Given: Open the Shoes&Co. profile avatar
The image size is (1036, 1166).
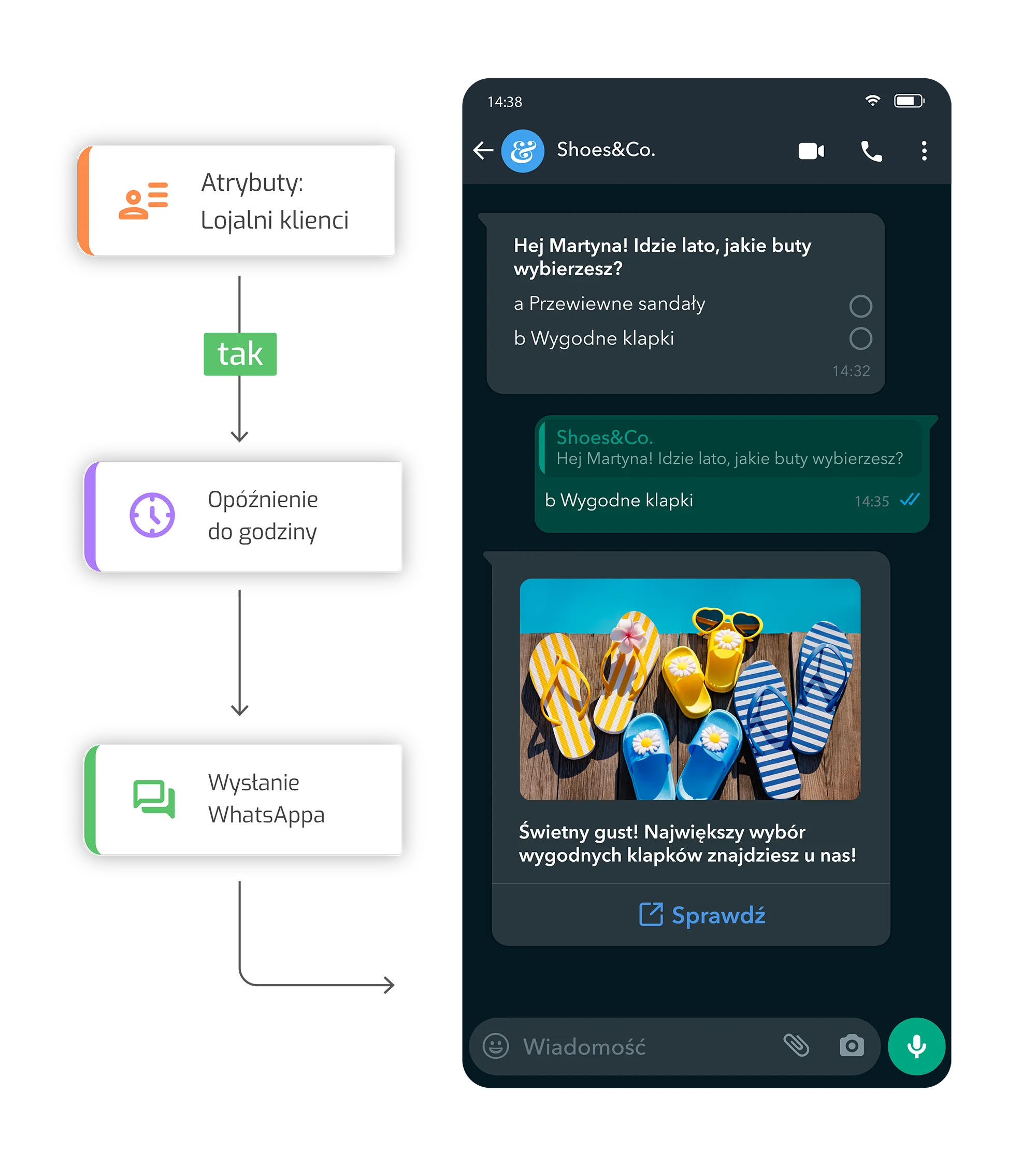Looking at the screenshot, I should point(522,151).
